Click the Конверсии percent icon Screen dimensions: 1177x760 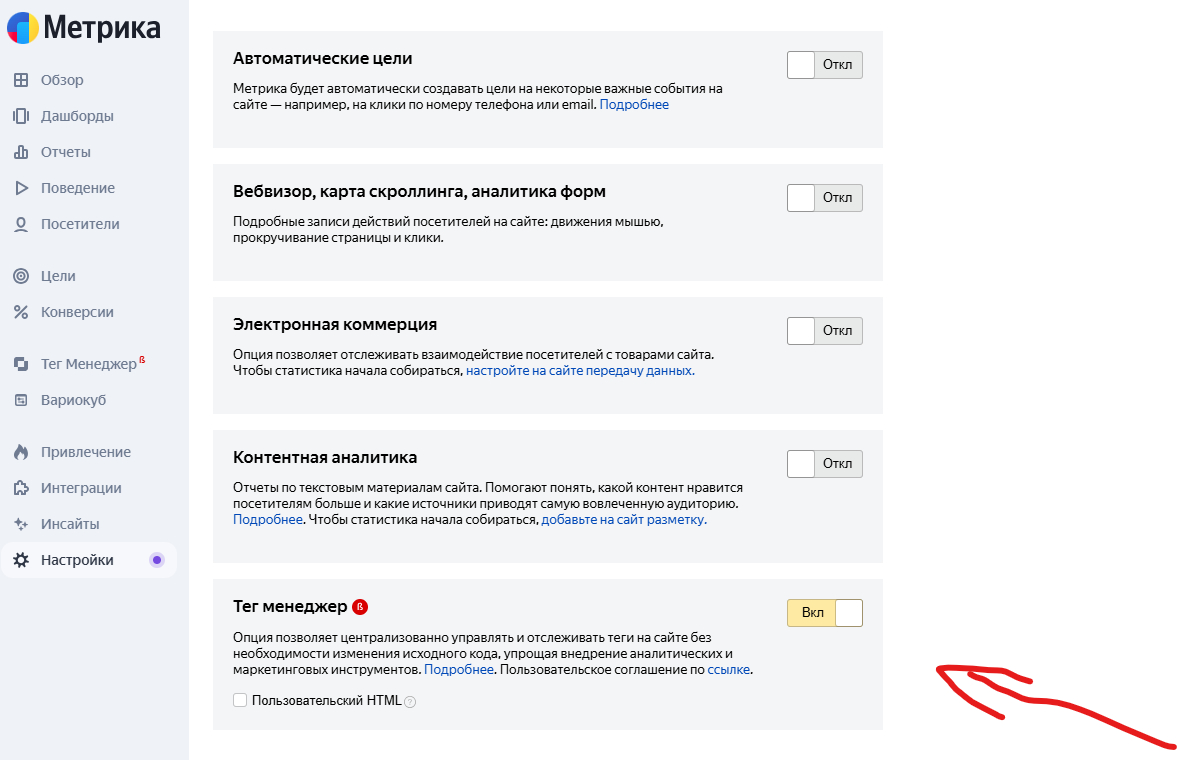[x=20, y=312]
